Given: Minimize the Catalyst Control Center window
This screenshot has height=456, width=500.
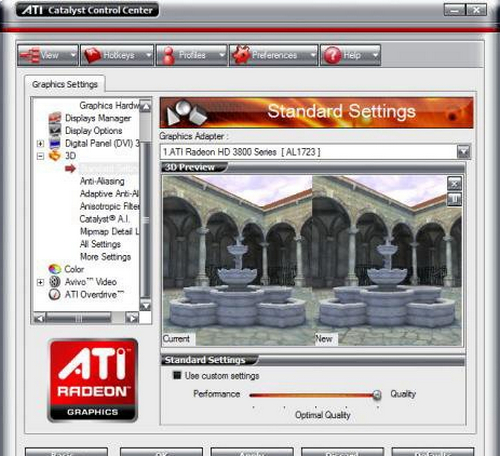Looking at the screenshot, I should coord(454,10).
